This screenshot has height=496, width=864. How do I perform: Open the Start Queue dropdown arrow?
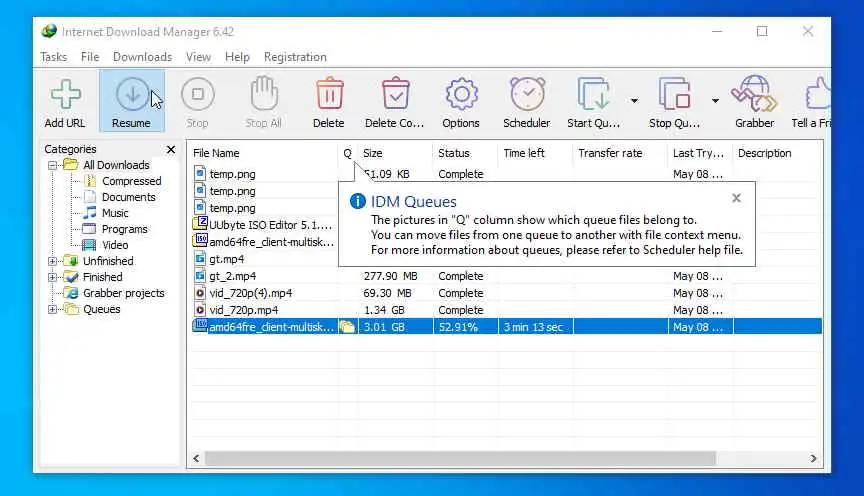click(x=634, y=101)
